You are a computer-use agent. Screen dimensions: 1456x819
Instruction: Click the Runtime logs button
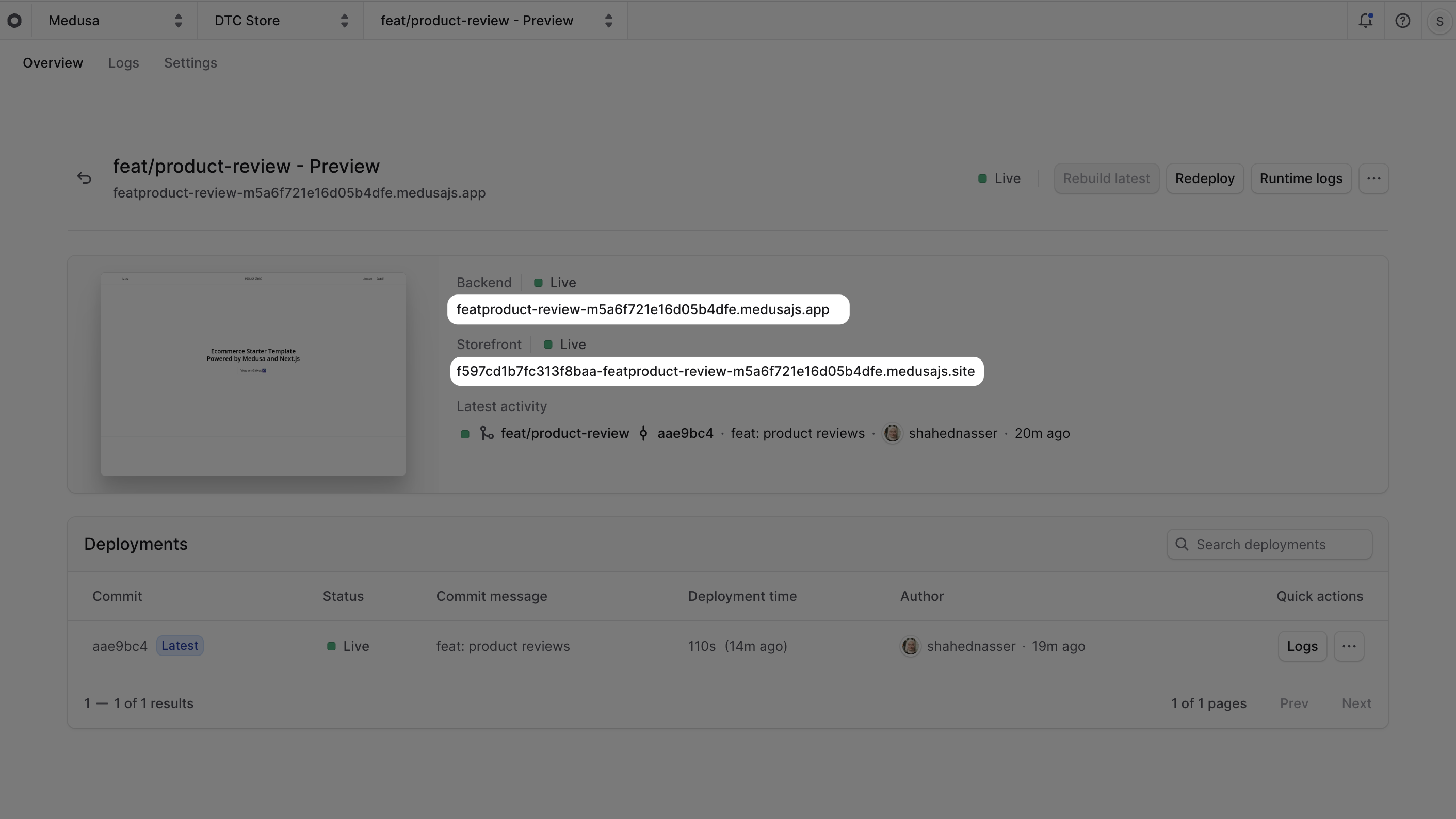[x=1301, y=178]
